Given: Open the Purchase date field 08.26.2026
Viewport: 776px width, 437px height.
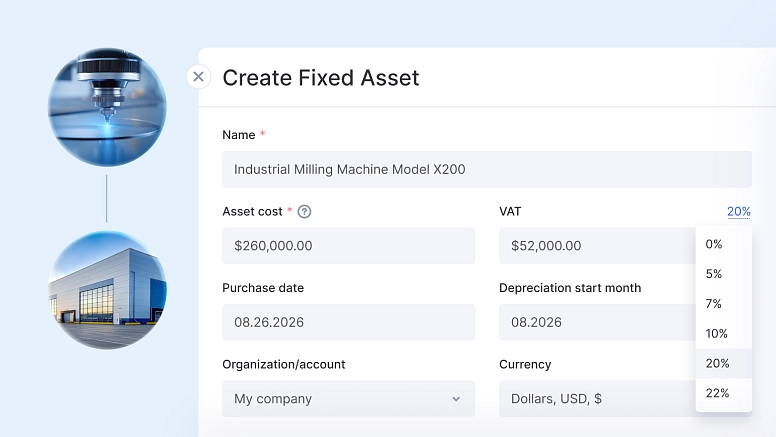Looking at the screenshot, I should pos(348,322).
